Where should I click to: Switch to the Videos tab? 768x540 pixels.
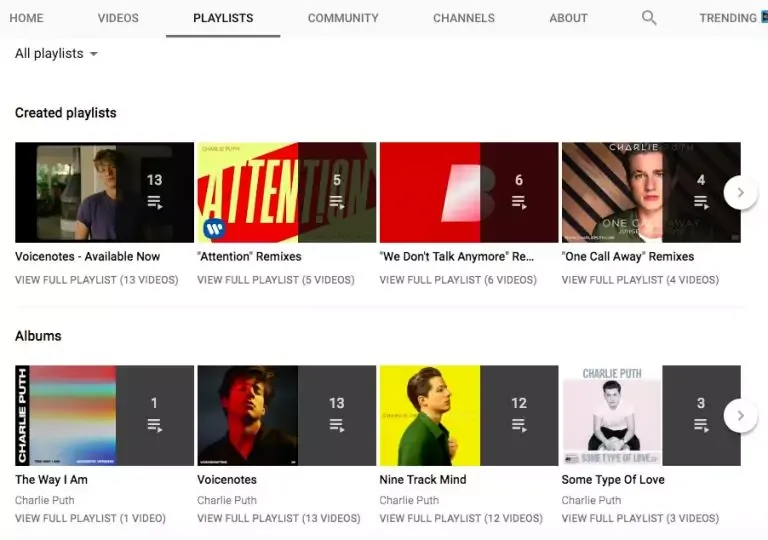pyautogui.click(x=118, y=18)
